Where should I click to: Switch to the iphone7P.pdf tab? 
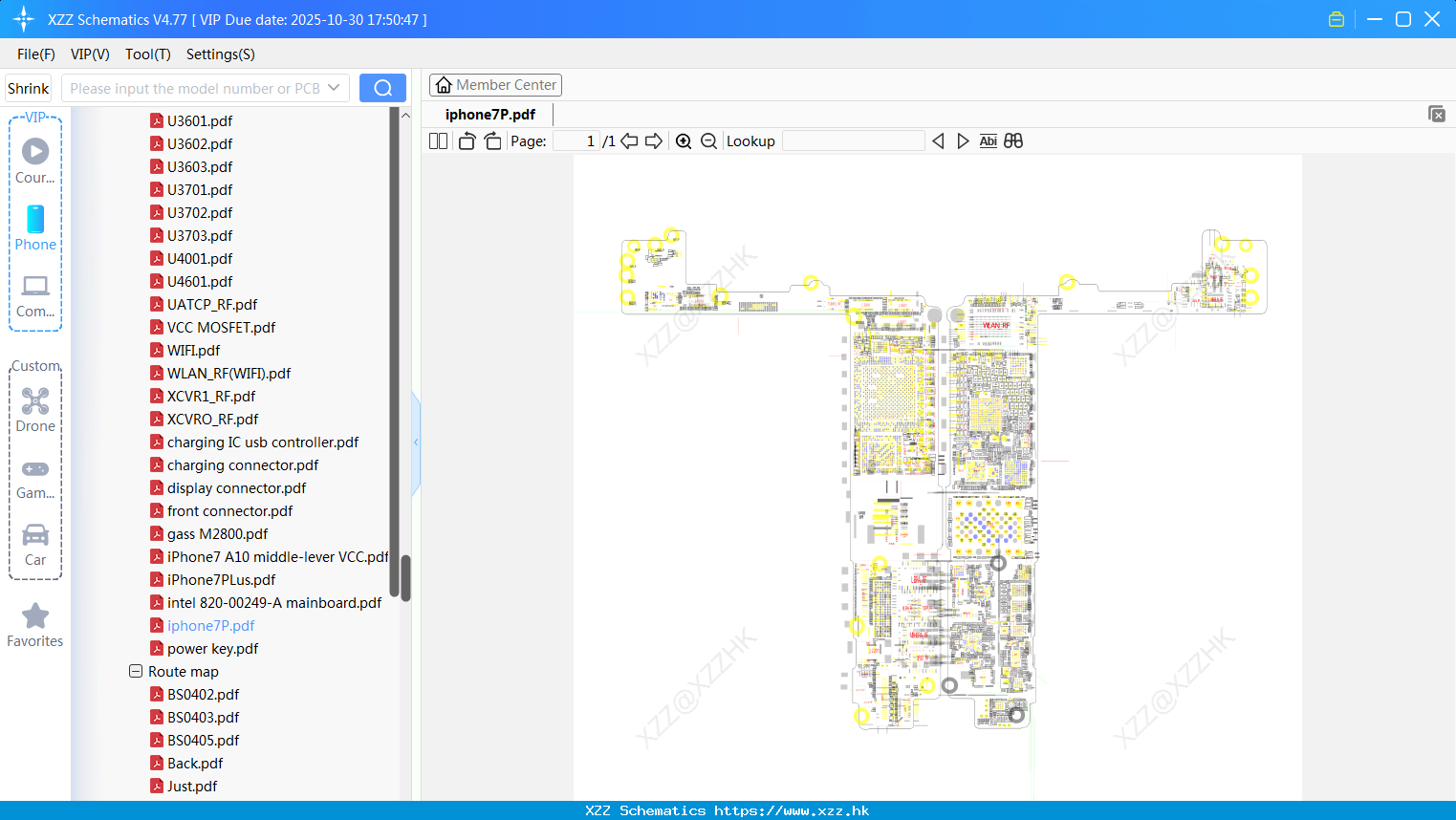pos(490,114)
